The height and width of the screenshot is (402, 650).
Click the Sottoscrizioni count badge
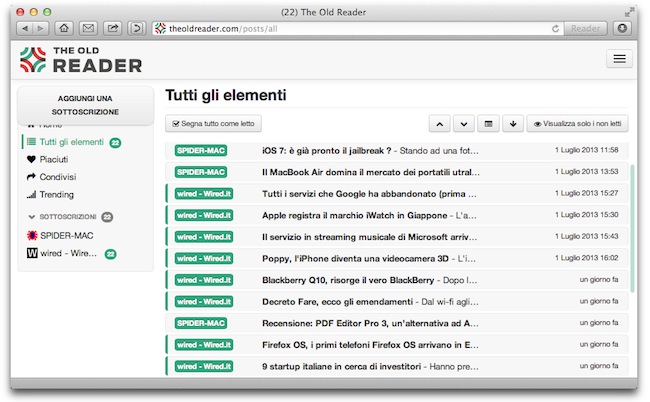point(107,217)
